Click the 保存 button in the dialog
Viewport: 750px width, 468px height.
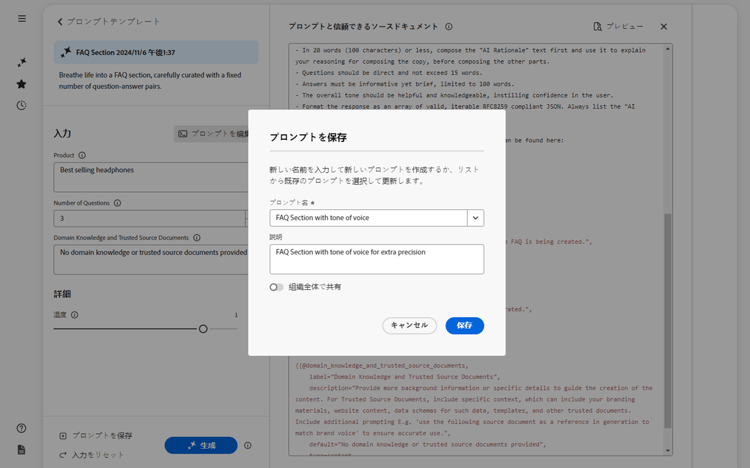pyautogui.click(x=464, y=325)
